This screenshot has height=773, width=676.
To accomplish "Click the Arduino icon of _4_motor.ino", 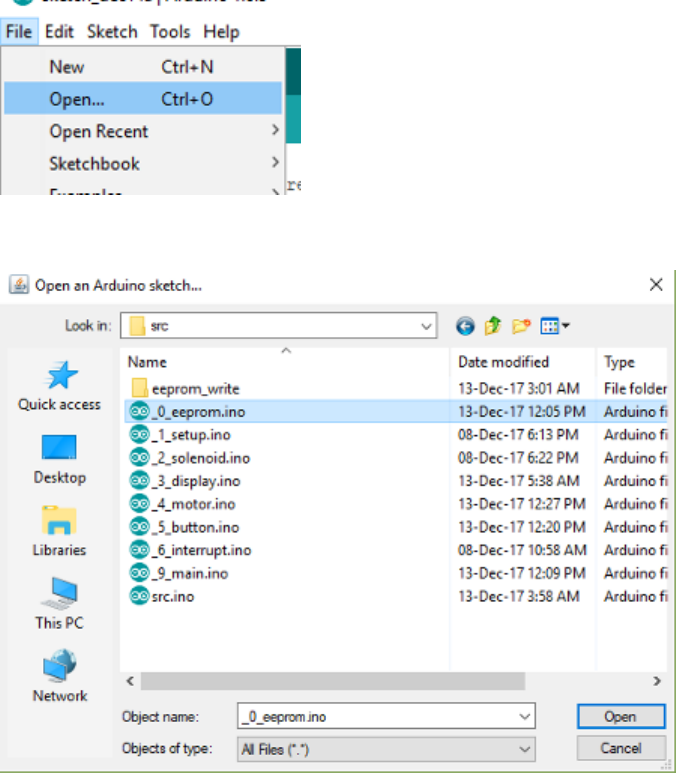I will (140, 504).
